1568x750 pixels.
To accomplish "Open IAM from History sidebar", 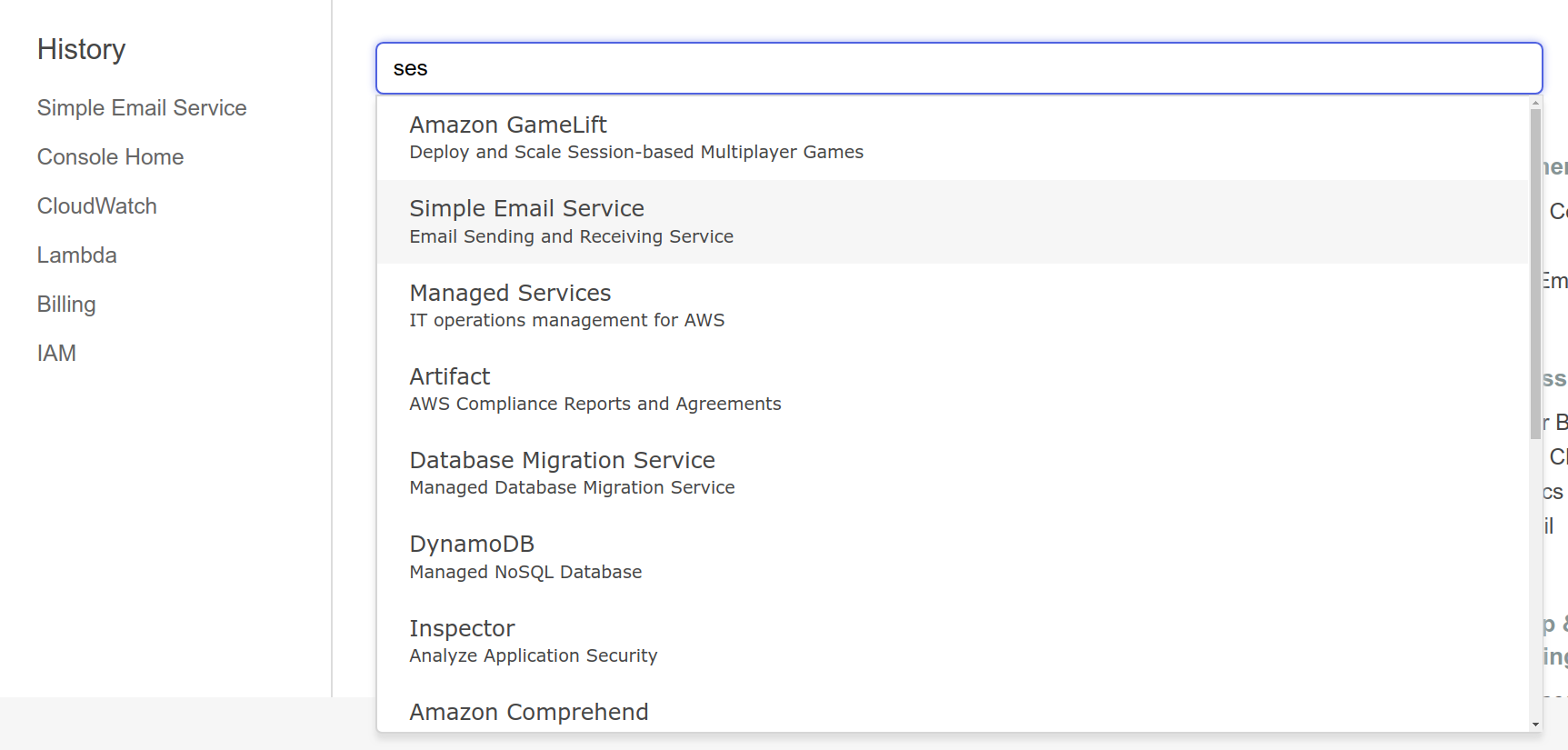I will 56,354.
